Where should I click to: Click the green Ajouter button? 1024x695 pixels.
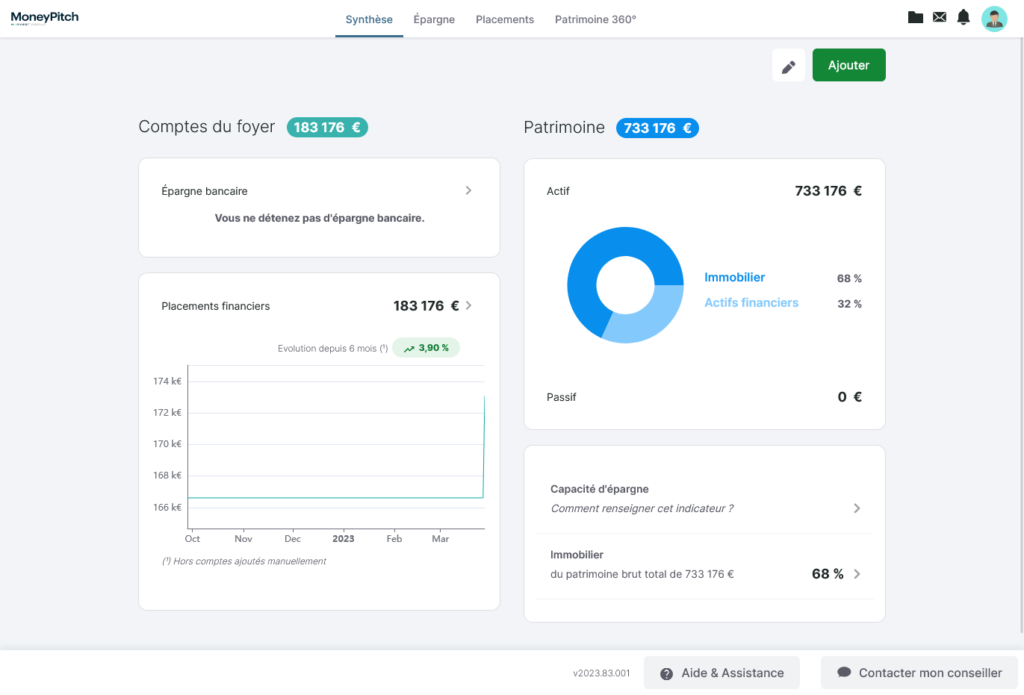(848, 65)
